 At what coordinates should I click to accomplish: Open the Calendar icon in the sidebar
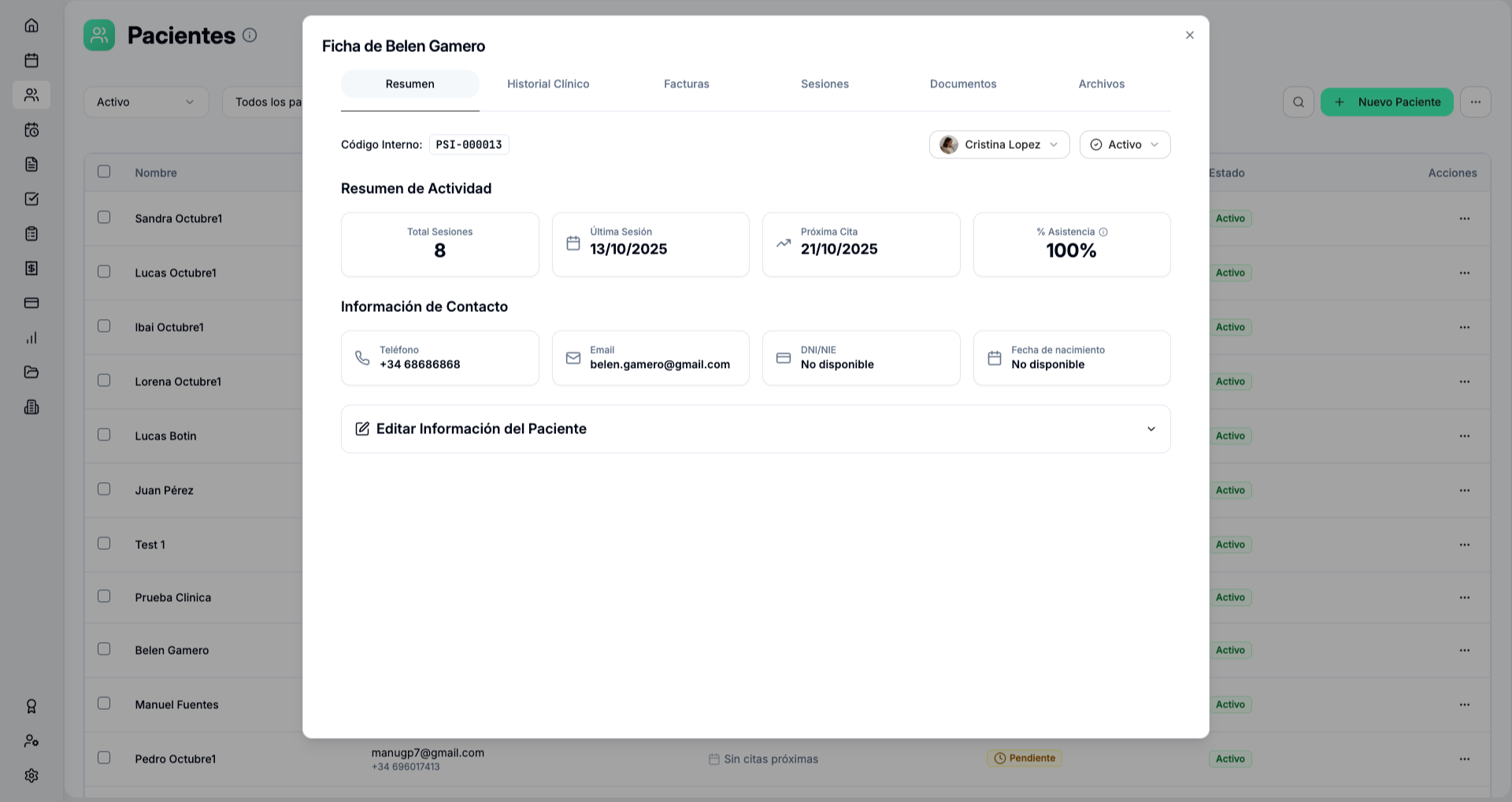pos(31,60)
